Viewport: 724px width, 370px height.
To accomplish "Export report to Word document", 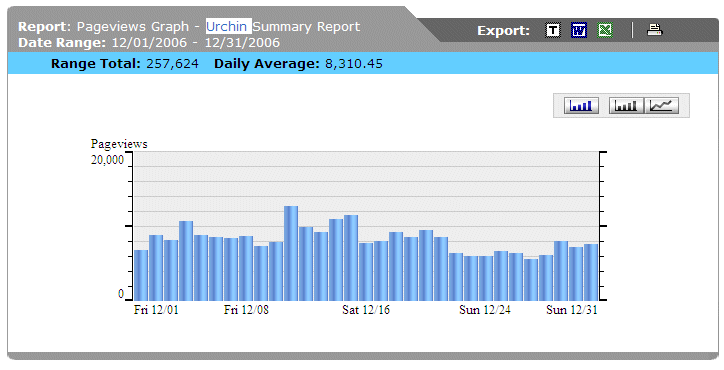I will 579,30.
